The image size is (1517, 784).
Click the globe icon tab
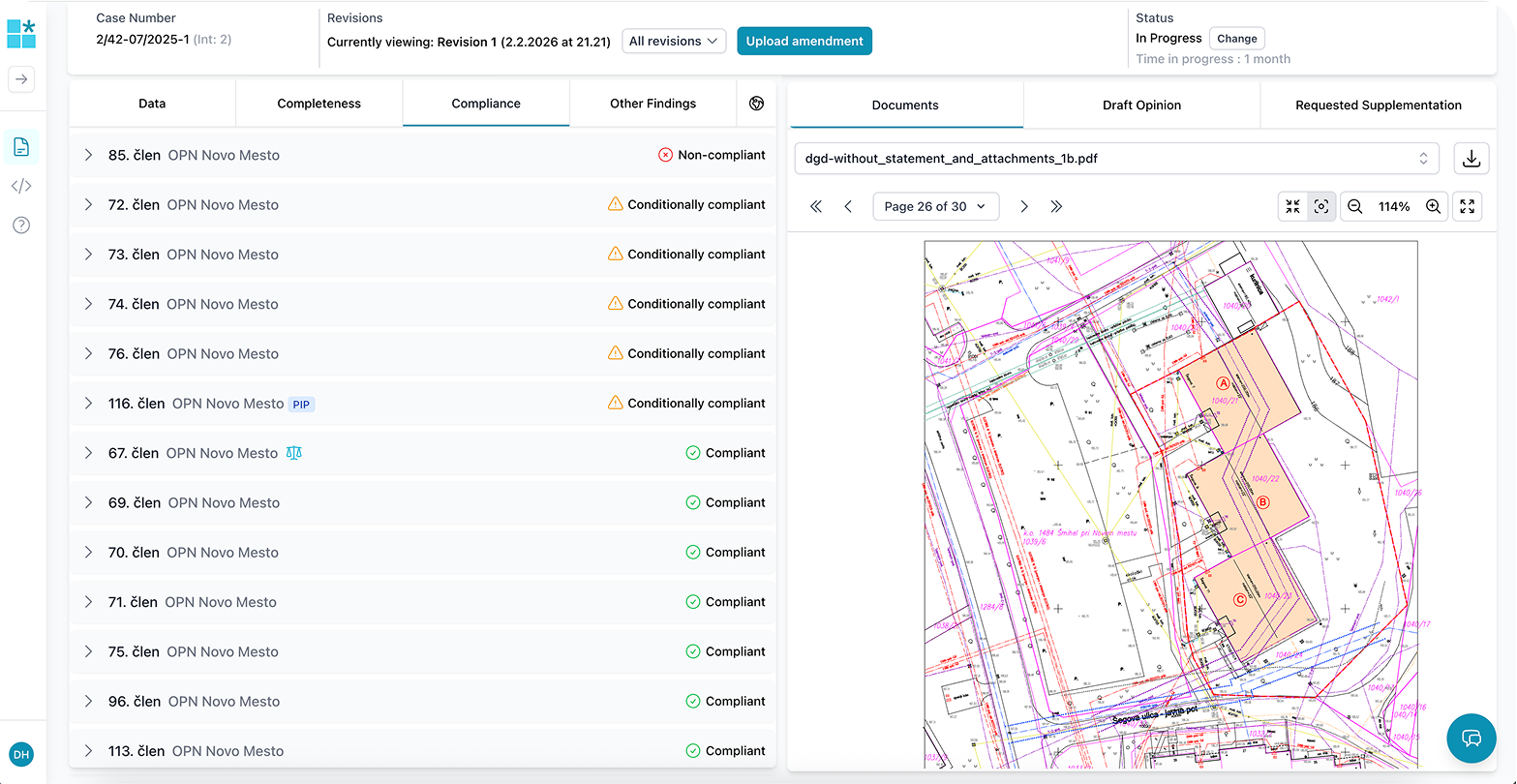[x=756, y=104]
